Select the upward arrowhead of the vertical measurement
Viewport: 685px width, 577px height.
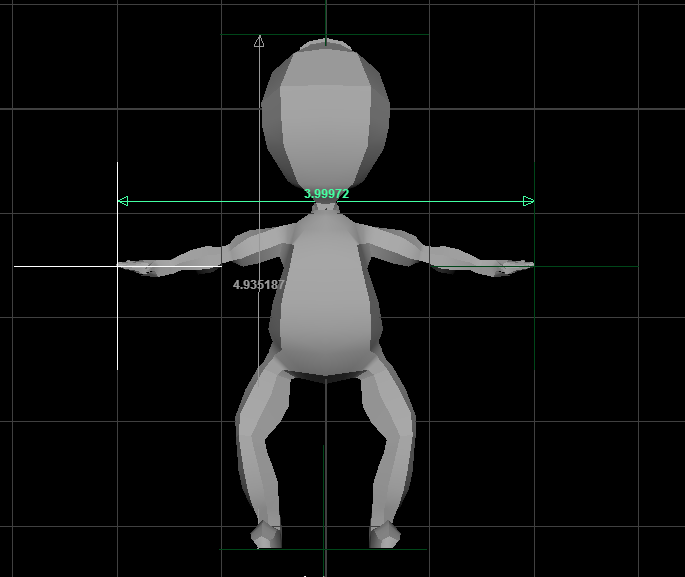259,41
